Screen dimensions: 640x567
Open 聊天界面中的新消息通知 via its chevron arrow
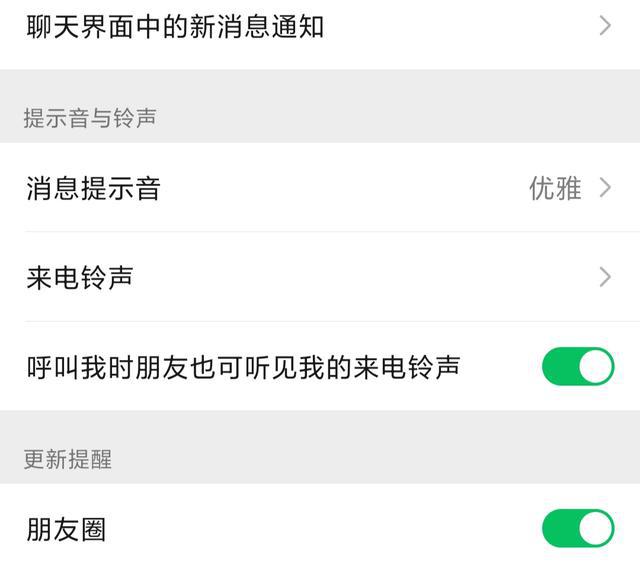604,26
